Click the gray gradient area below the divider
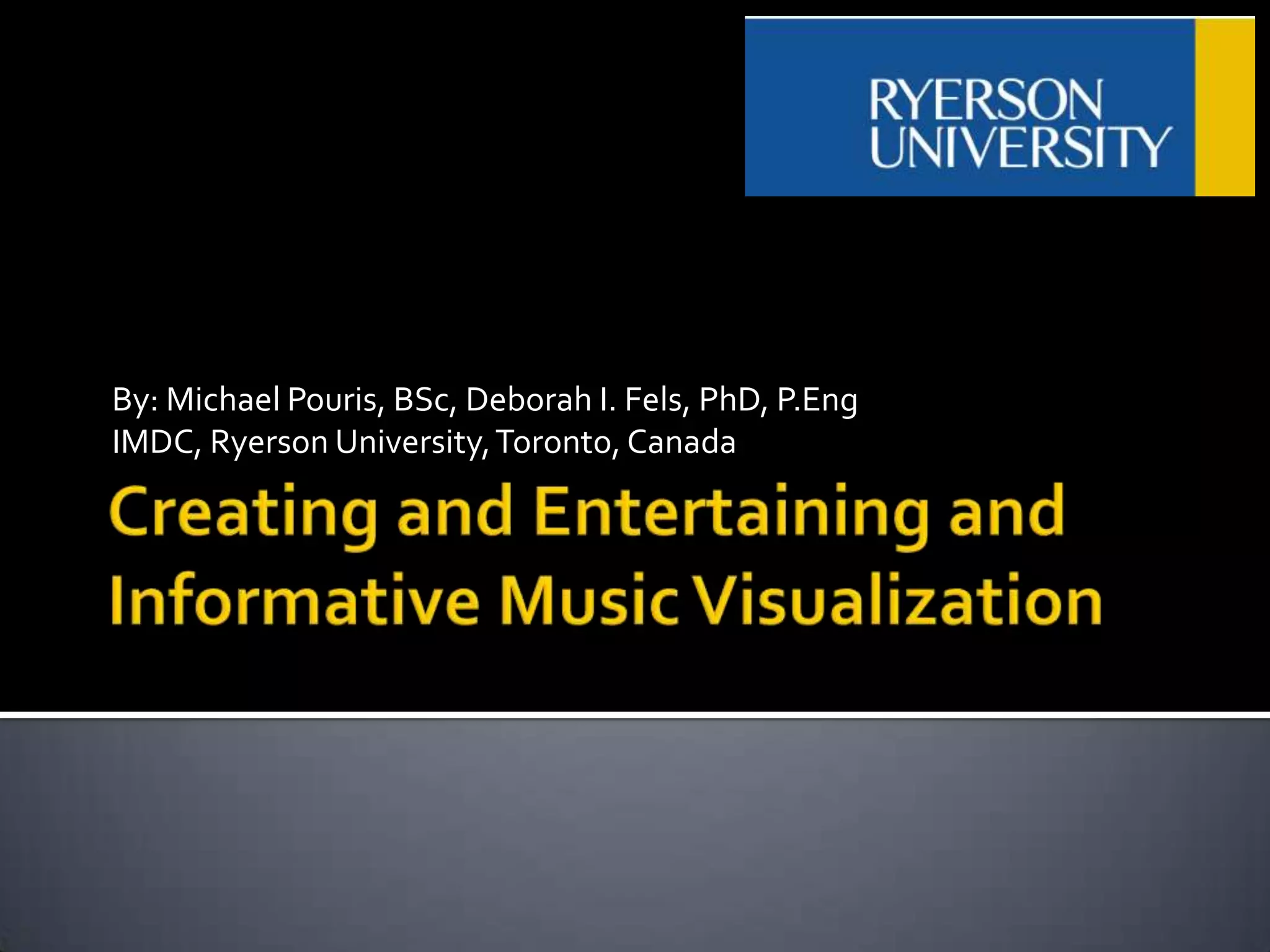The height and width of the screenshot is (952, 1270). coord(635,837)
